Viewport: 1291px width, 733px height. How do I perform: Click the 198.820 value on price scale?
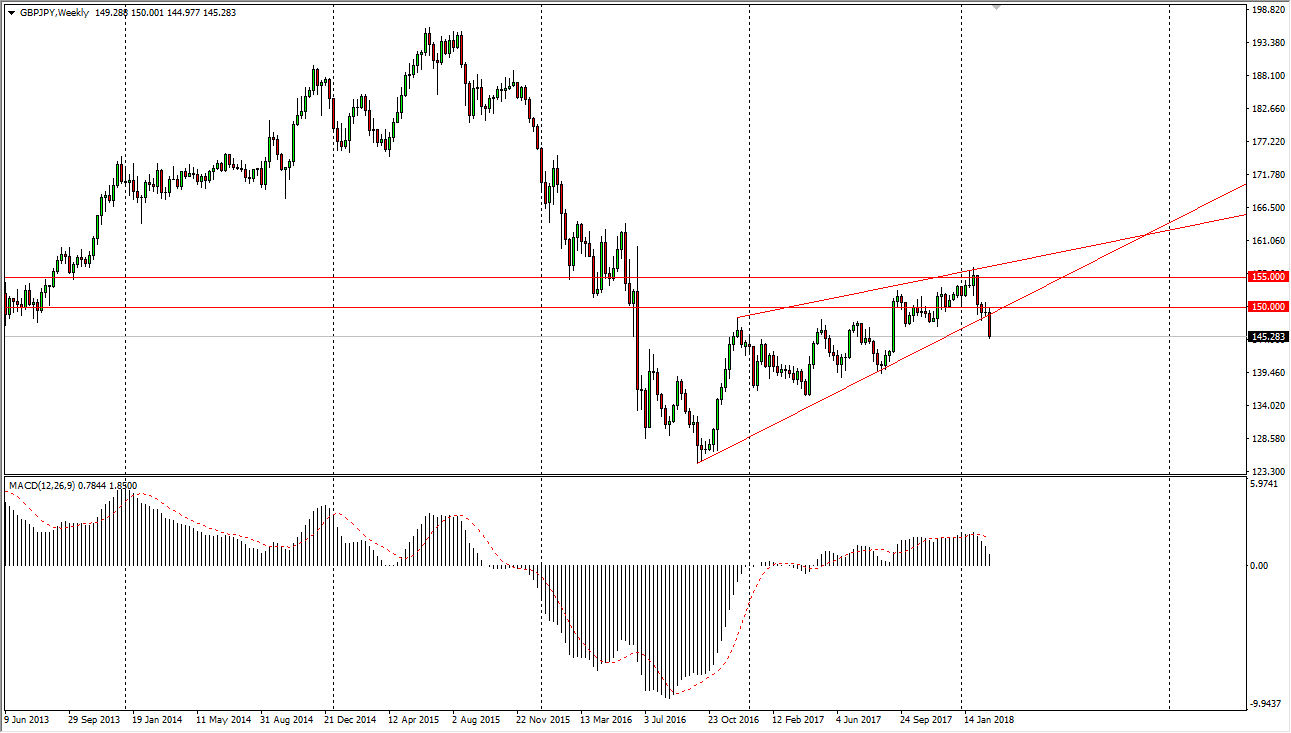(x=1267, y=10)
